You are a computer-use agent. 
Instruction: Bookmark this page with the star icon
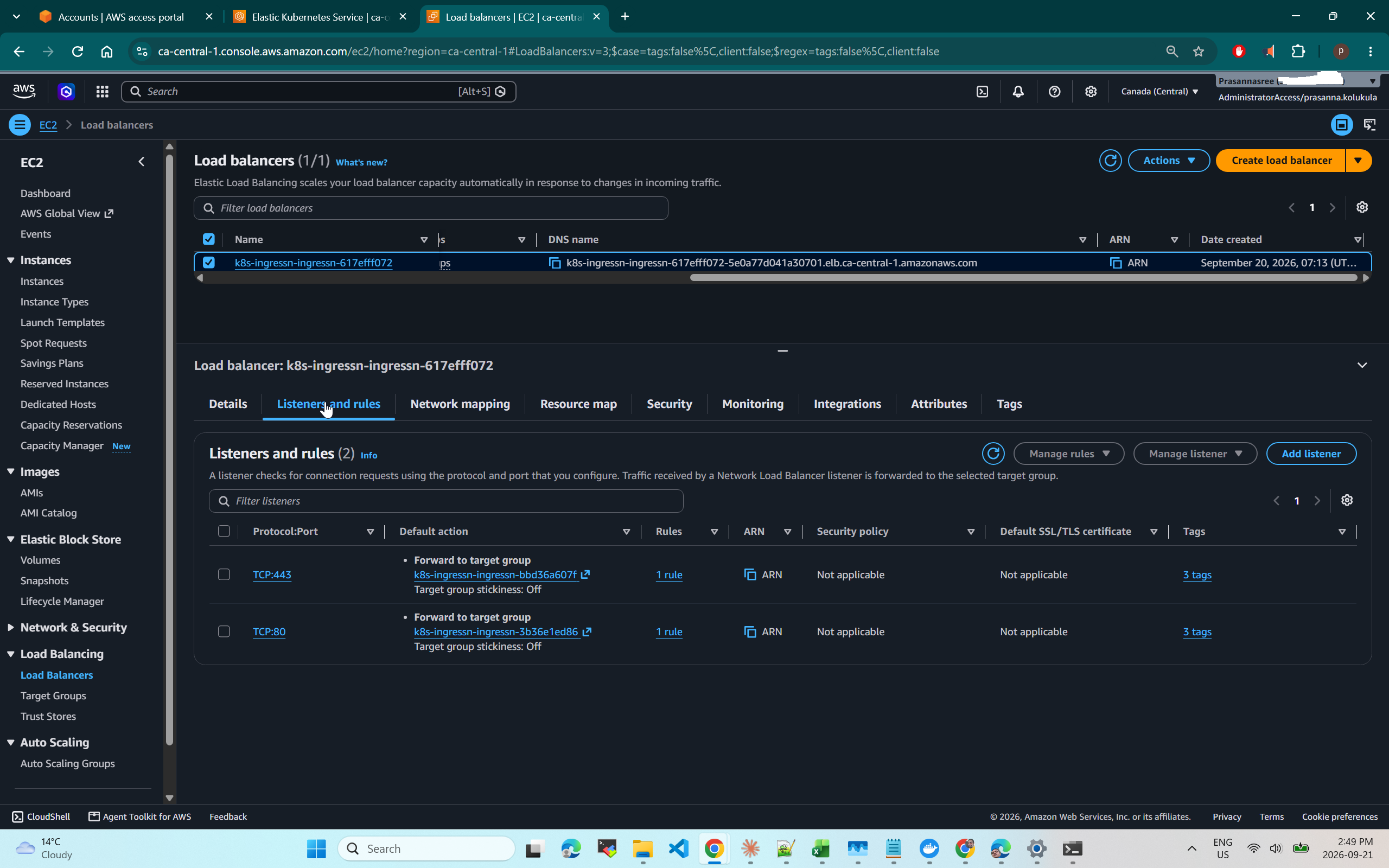pos(1199,52)
